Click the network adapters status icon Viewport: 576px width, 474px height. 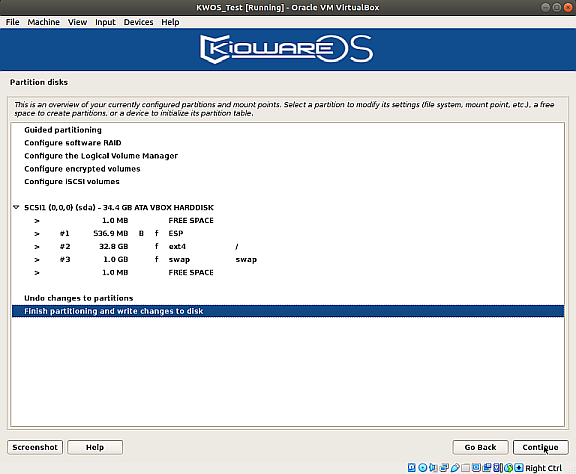click(444, 468)
